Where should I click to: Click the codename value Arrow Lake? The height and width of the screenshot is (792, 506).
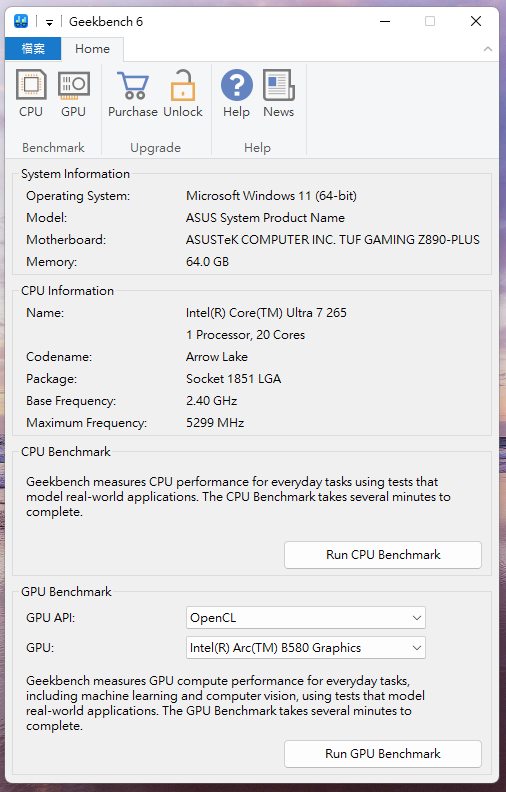[217, 357]
